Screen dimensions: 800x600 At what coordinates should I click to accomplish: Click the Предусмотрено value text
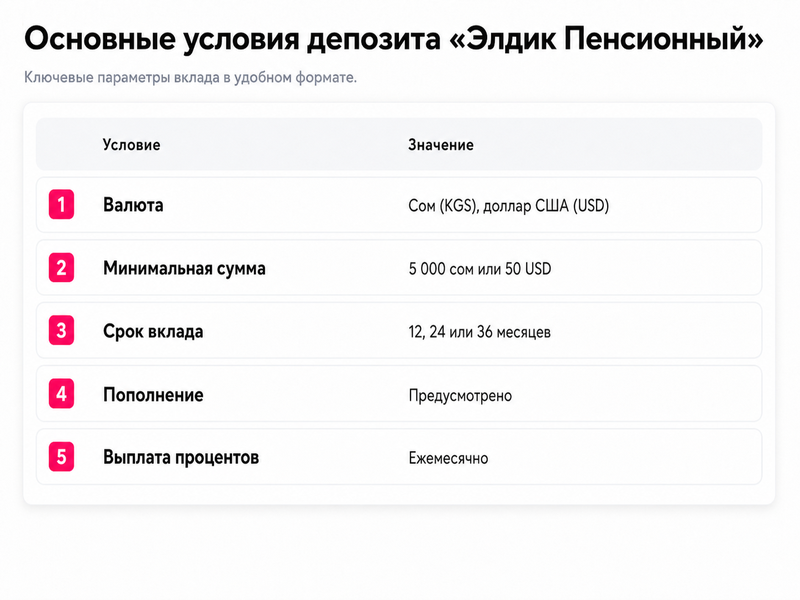click(460, 396)
